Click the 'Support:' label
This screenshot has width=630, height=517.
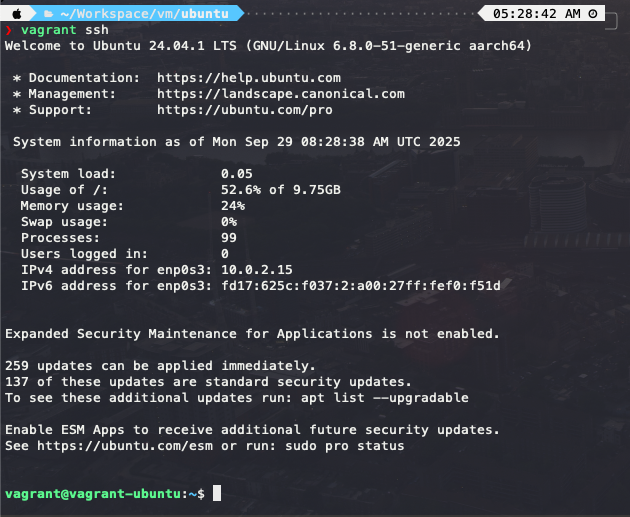(x=60, y=110)
